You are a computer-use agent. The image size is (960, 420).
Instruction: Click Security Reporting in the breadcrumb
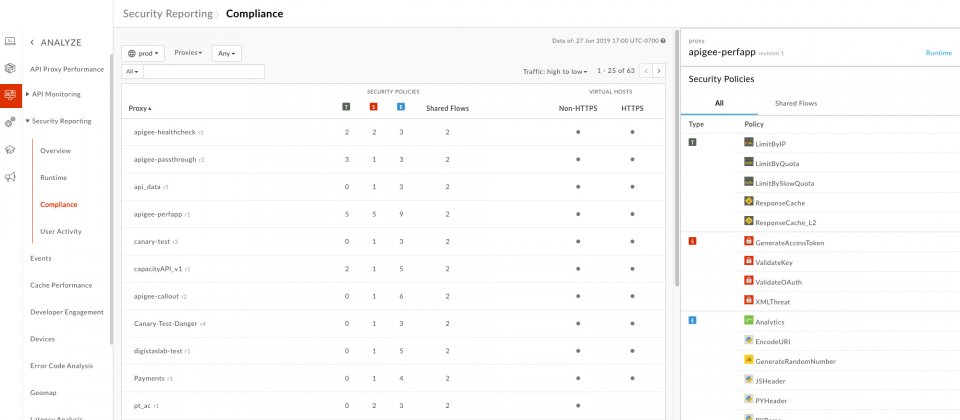167,13
